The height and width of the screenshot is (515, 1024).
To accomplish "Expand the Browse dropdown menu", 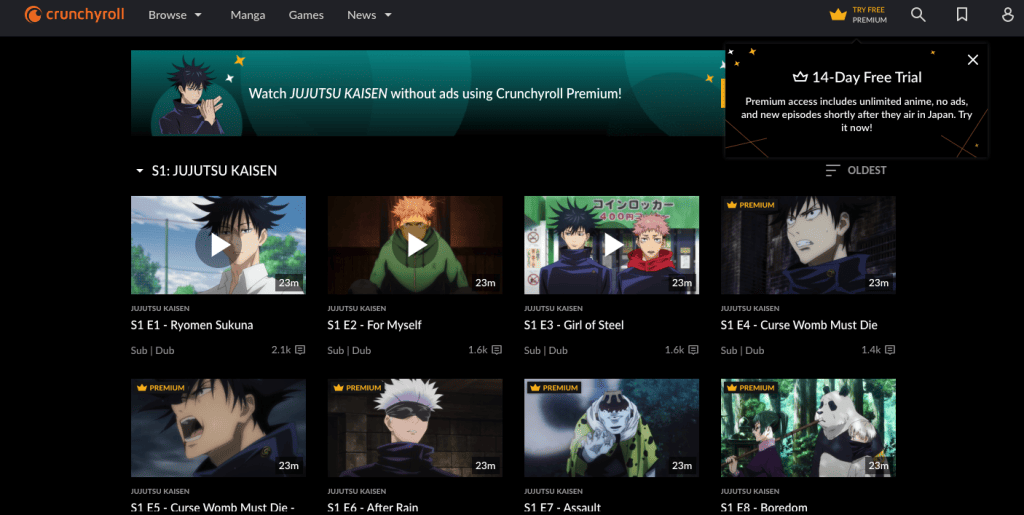I will tap(175, 14).
